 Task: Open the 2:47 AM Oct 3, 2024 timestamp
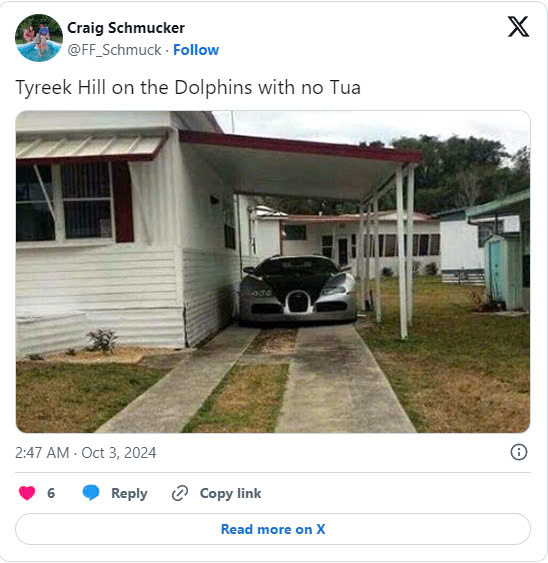pos(85,453)
